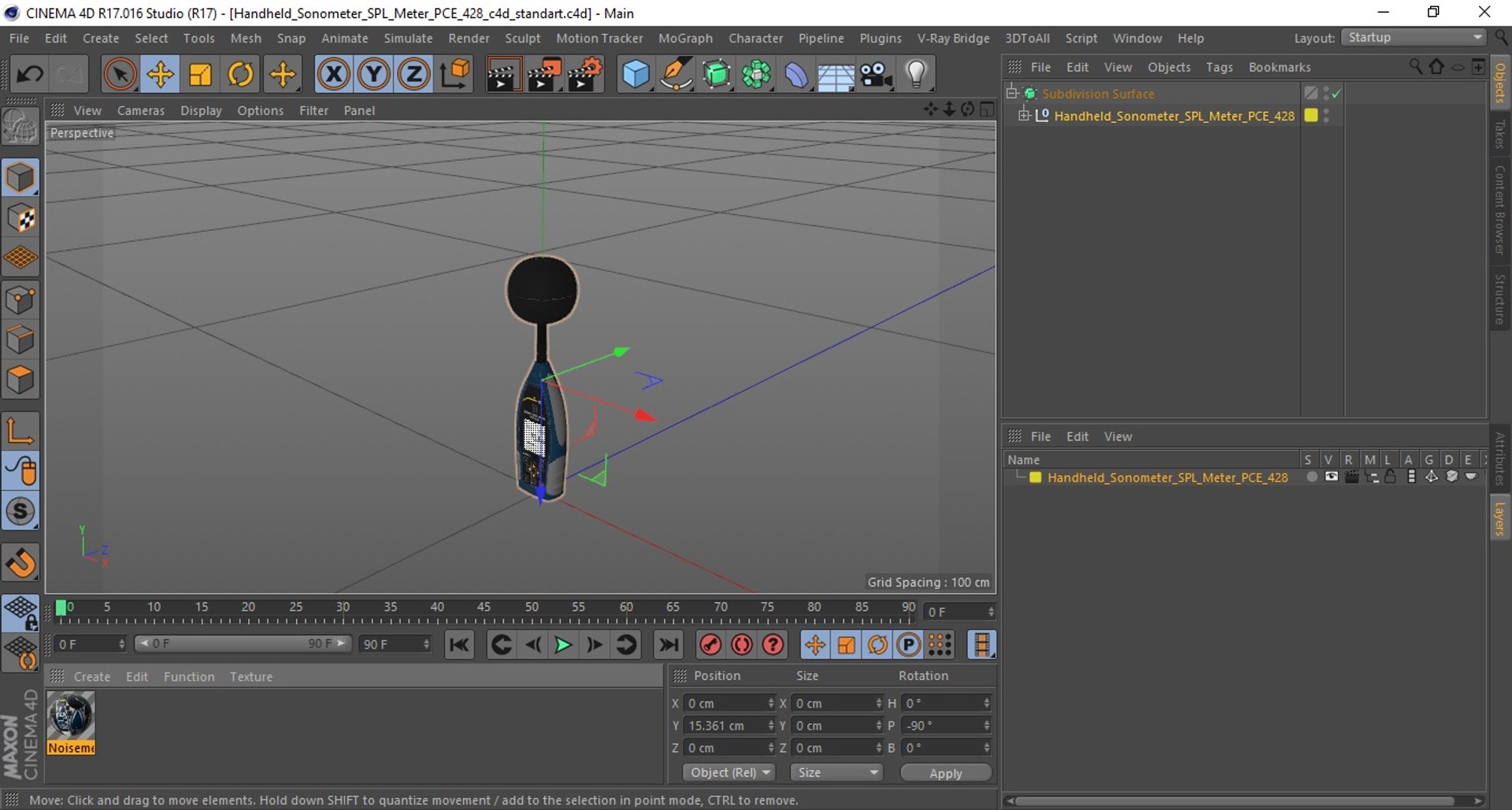
Task: Toggle Position keyframe recording button
Action: 814,645
